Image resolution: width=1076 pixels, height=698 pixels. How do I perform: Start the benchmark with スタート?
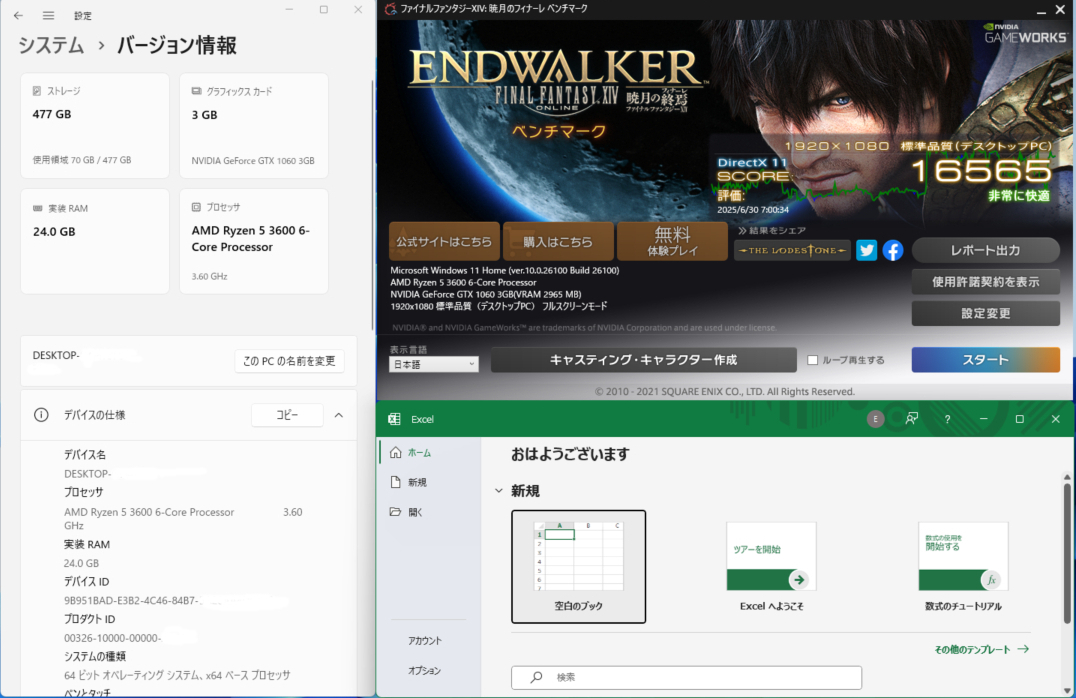[985, 360]
